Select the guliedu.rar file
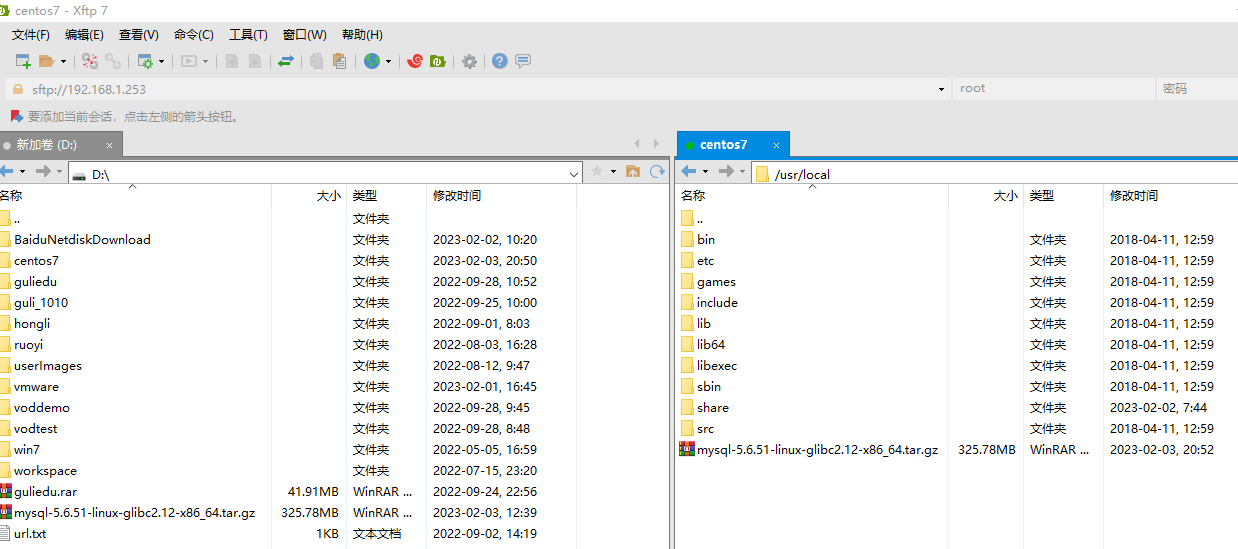 (x=45, y=491)
